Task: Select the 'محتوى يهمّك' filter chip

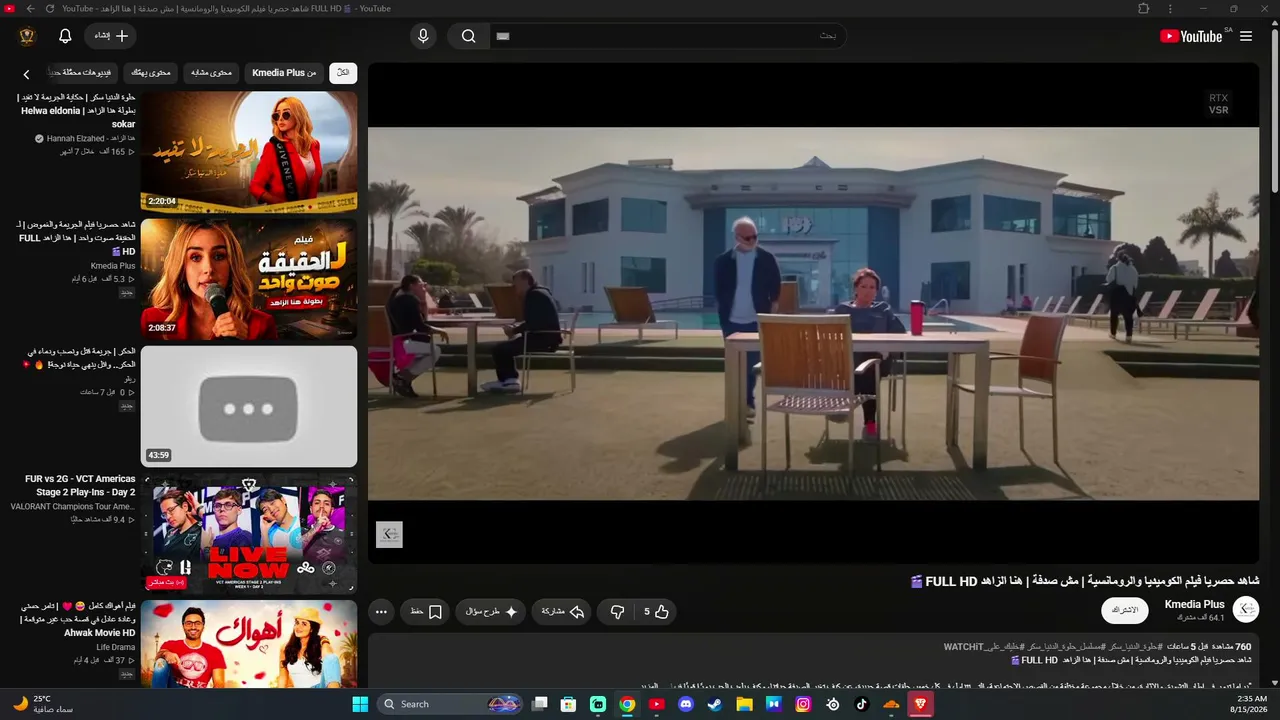Action: pyautogui.click(x=151, y=73)
